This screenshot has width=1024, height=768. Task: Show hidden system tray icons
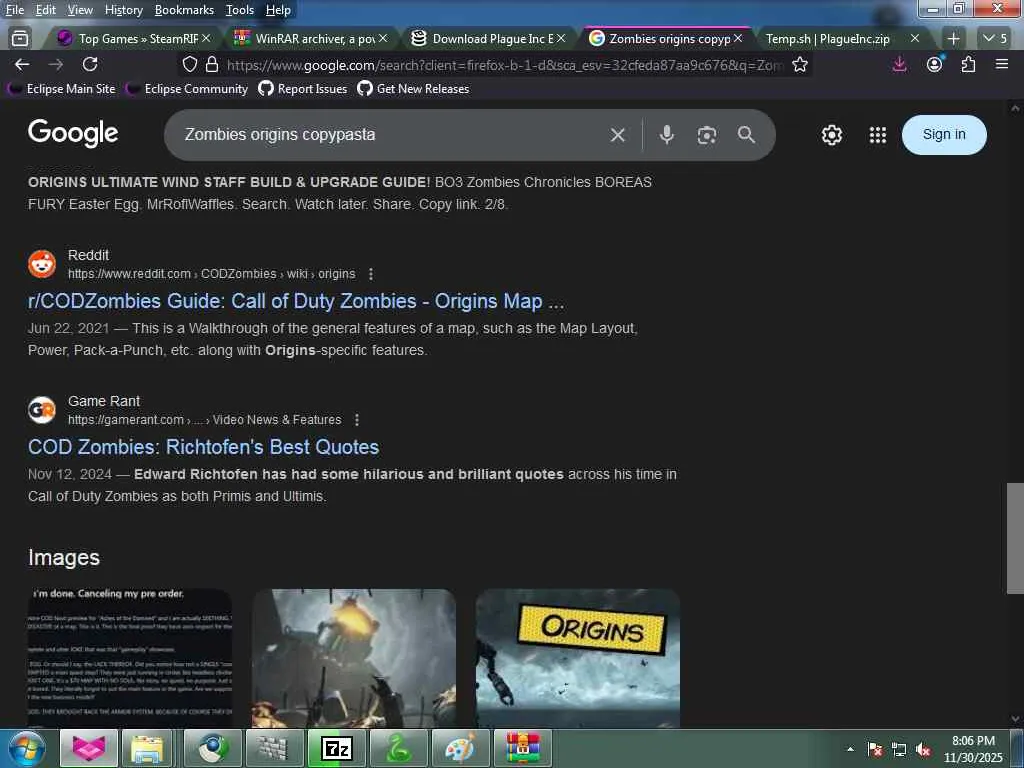pos(850,749)
